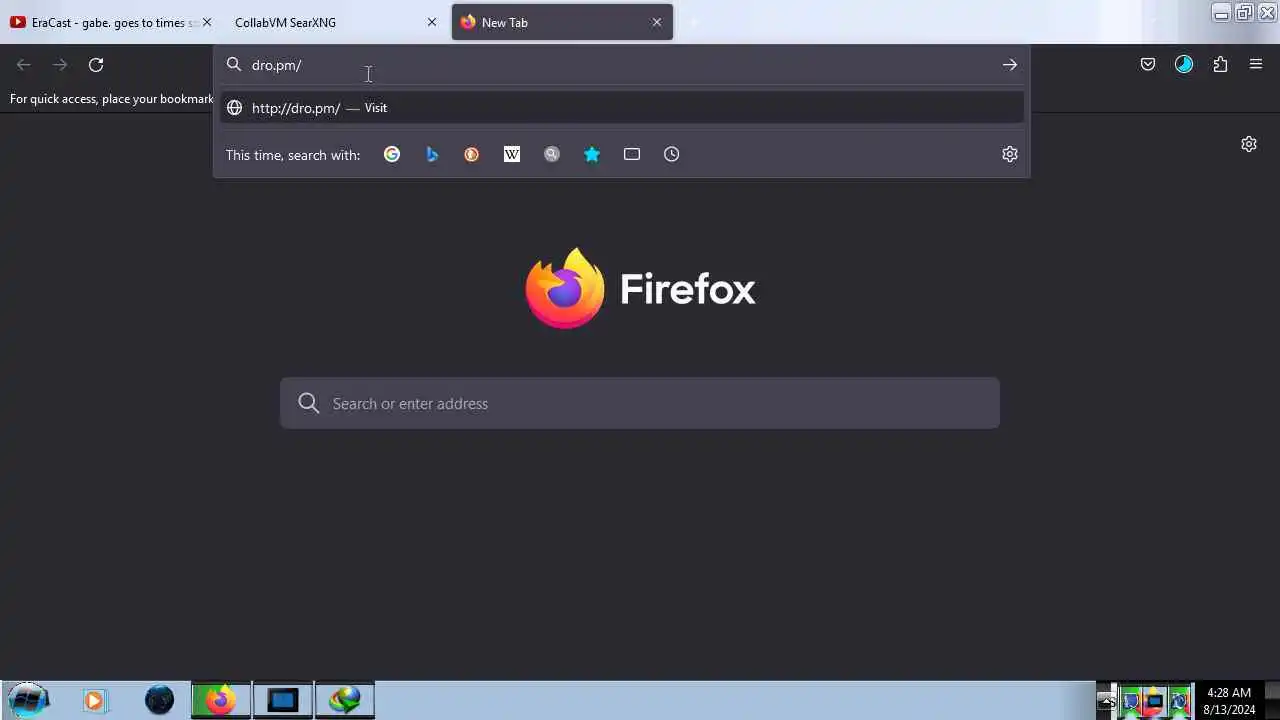This screenshot has width=1280, height=720.
Task: Open the Extensions puzzle icon
Action: (x=1220, y=65)
